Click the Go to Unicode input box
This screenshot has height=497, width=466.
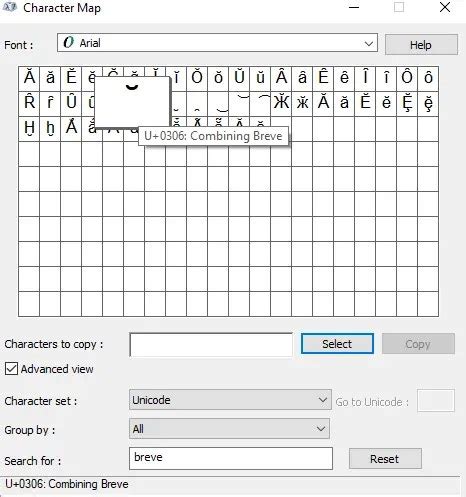click(436, 400)
